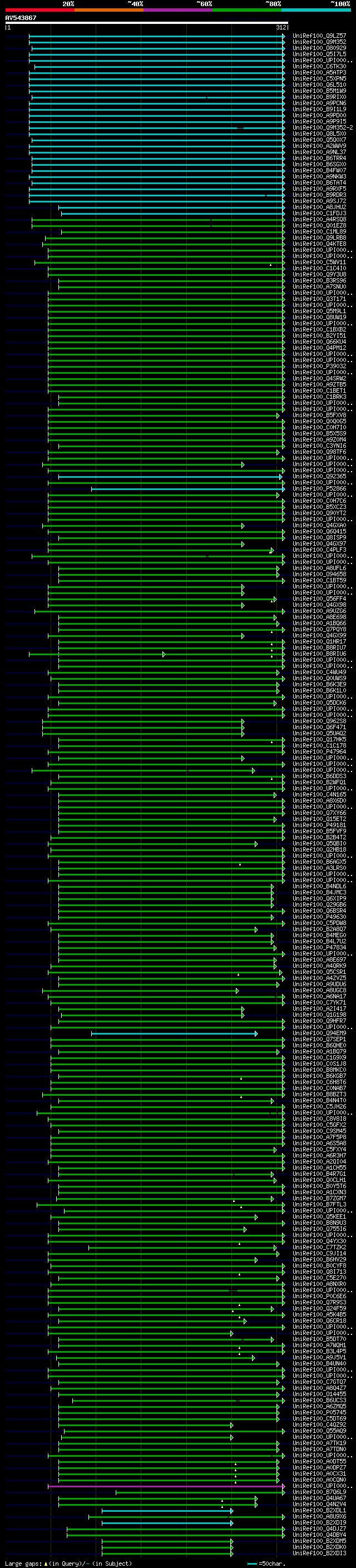Open hit UniRef100_Q9Y3U8
Screen dimensions: 356x1568
319,275
